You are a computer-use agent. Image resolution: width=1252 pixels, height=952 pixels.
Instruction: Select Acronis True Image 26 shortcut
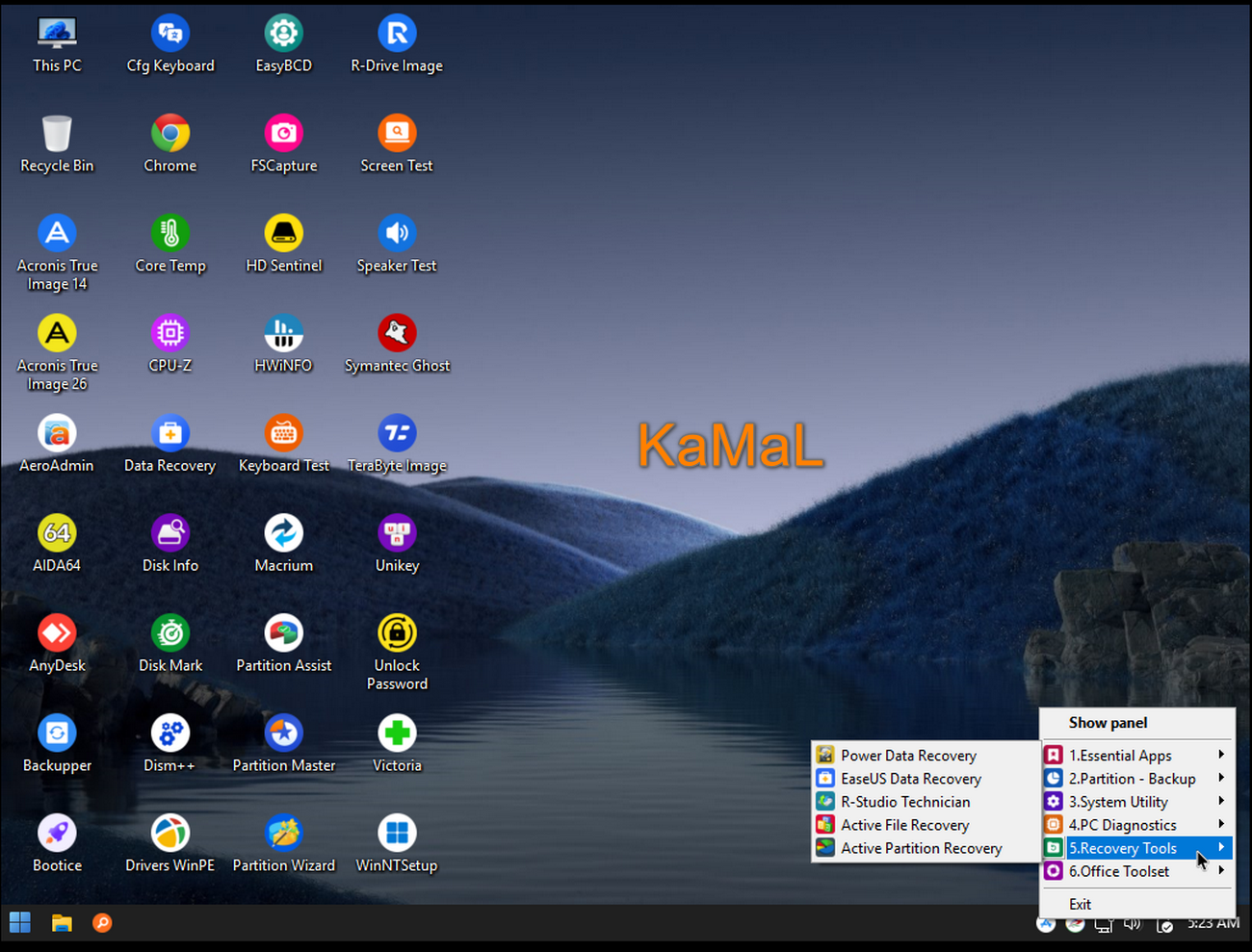point(57,354)
